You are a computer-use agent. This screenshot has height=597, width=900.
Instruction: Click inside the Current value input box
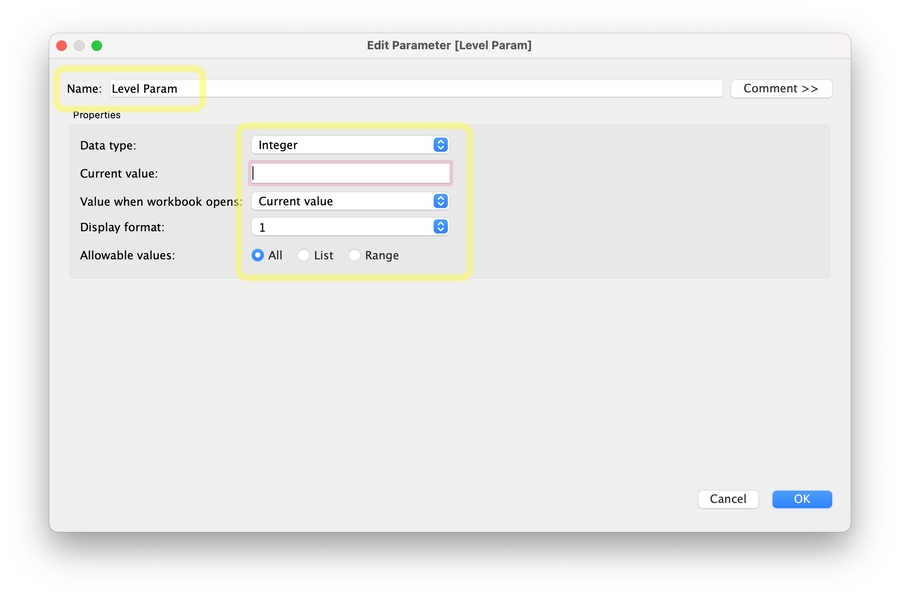[350, 172]
